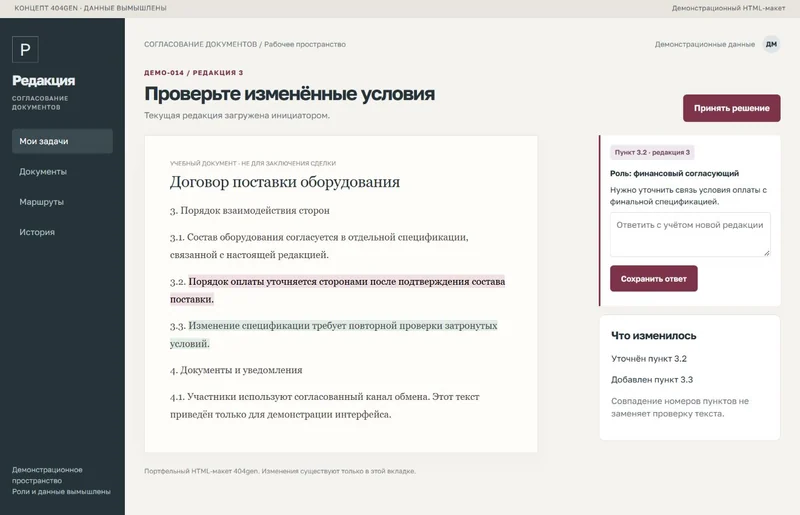Click the СОГЛАСОВАНИЕ ДОКУМЕНТОВ breadcrumb
800x515 pixels.
201,44
